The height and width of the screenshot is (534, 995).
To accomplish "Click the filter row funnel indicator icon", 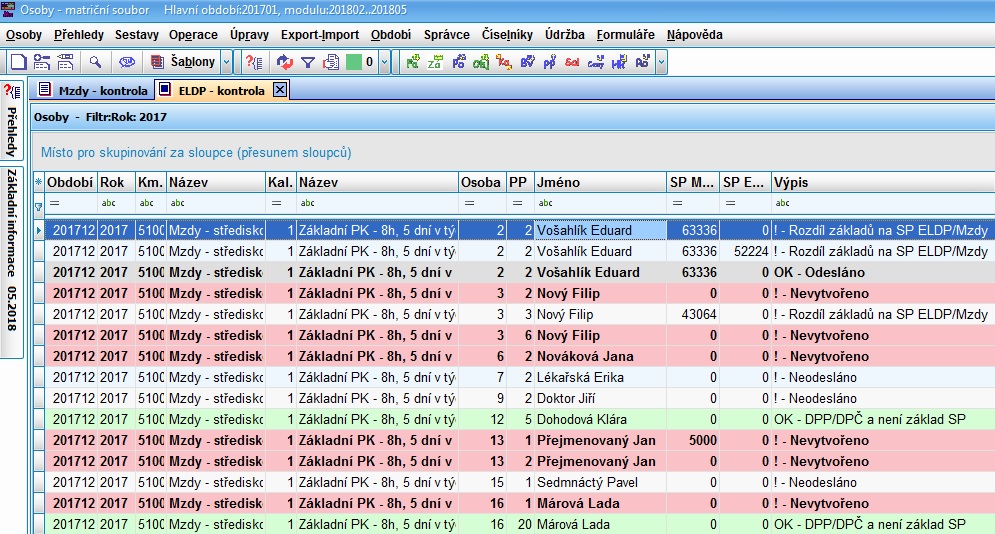I will (x=38, y=206).
